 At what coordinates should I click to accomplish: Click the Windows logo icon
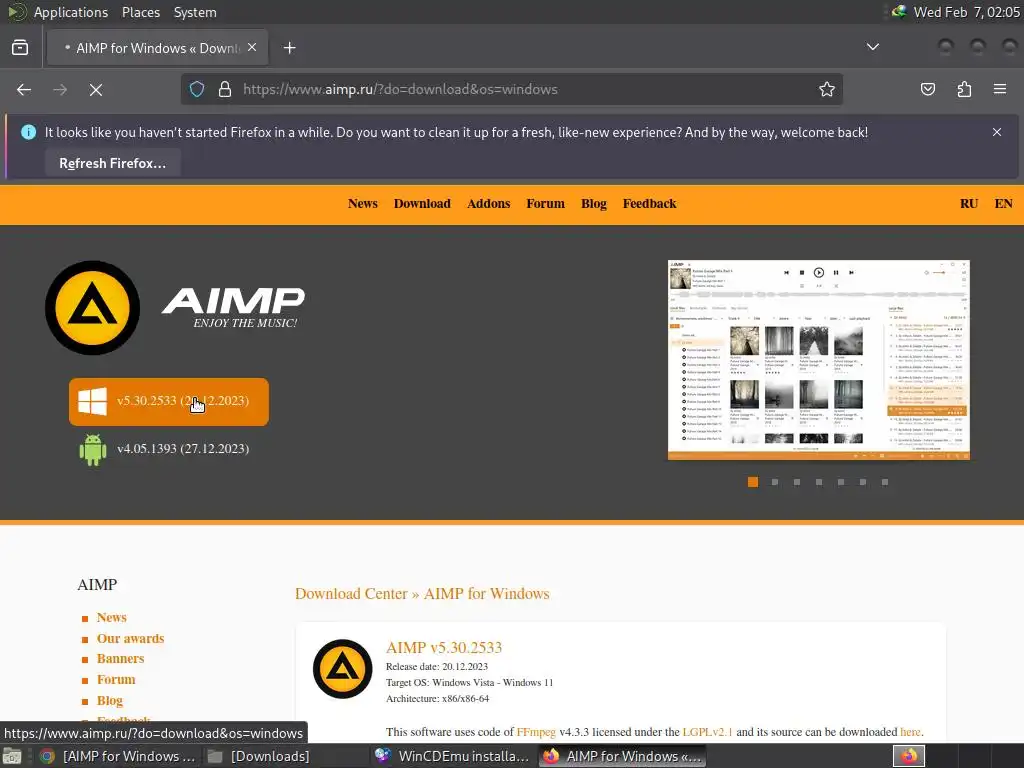[x=92, y=402]
